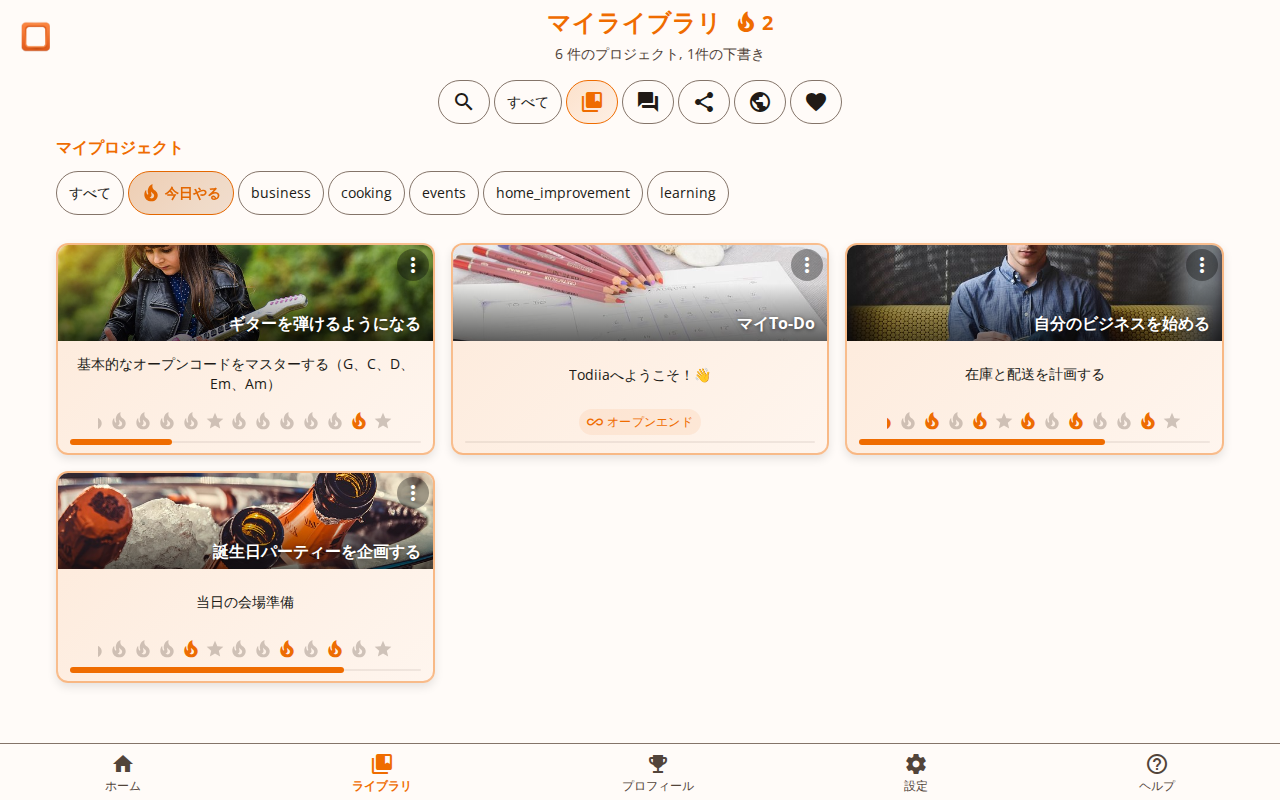Toggle the 今日やる filter chip
This screenshot has height=800, width=1280.
(181, 193)
